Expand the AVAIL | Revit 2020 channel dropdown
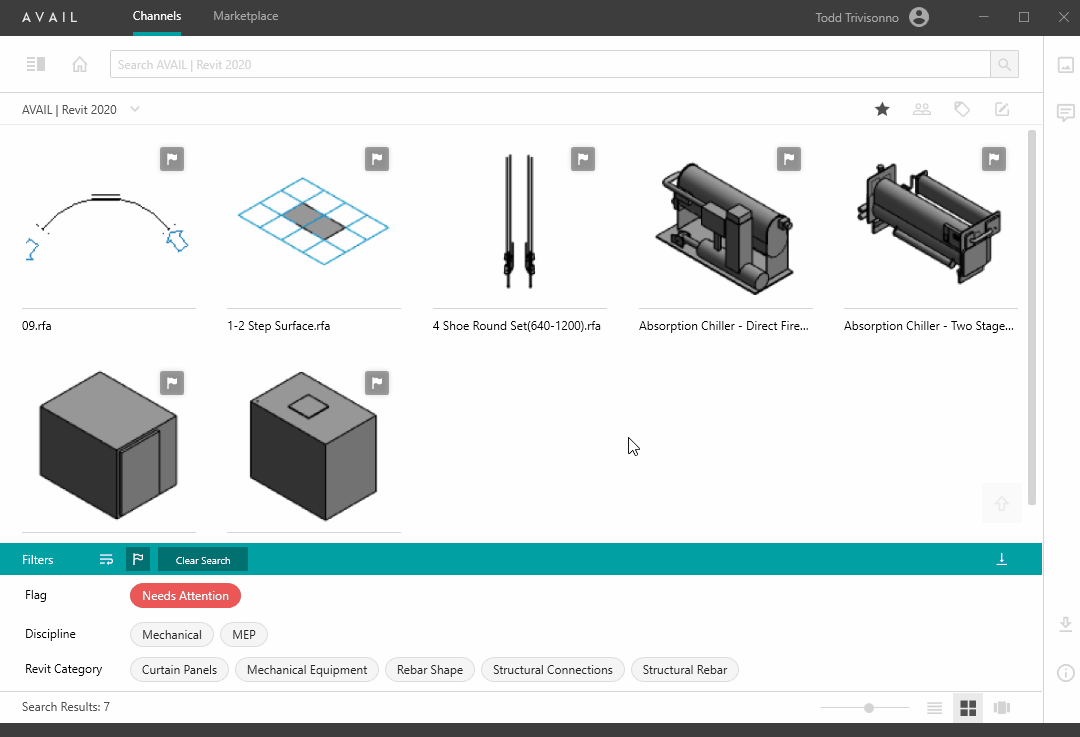Viewport: 1080px width, 737px height. [x=135, y=109]
